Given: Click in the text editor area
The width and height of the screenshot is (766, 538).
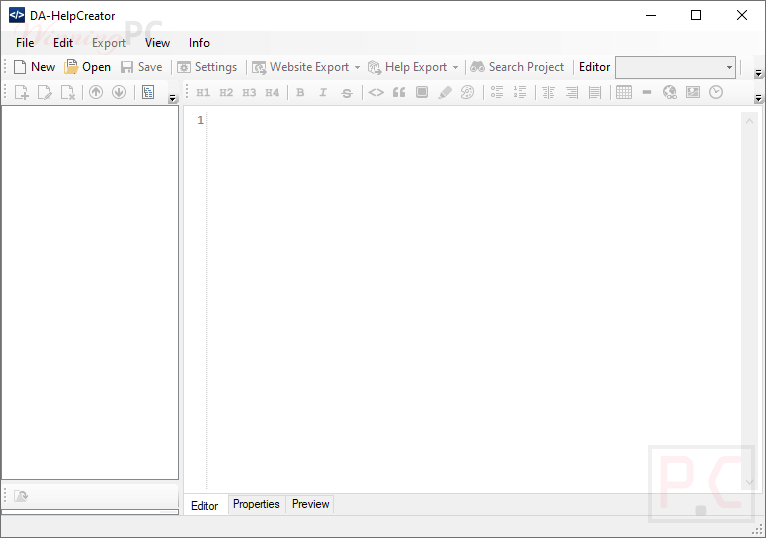Looking at the screenshot, I should pos(474,301).
